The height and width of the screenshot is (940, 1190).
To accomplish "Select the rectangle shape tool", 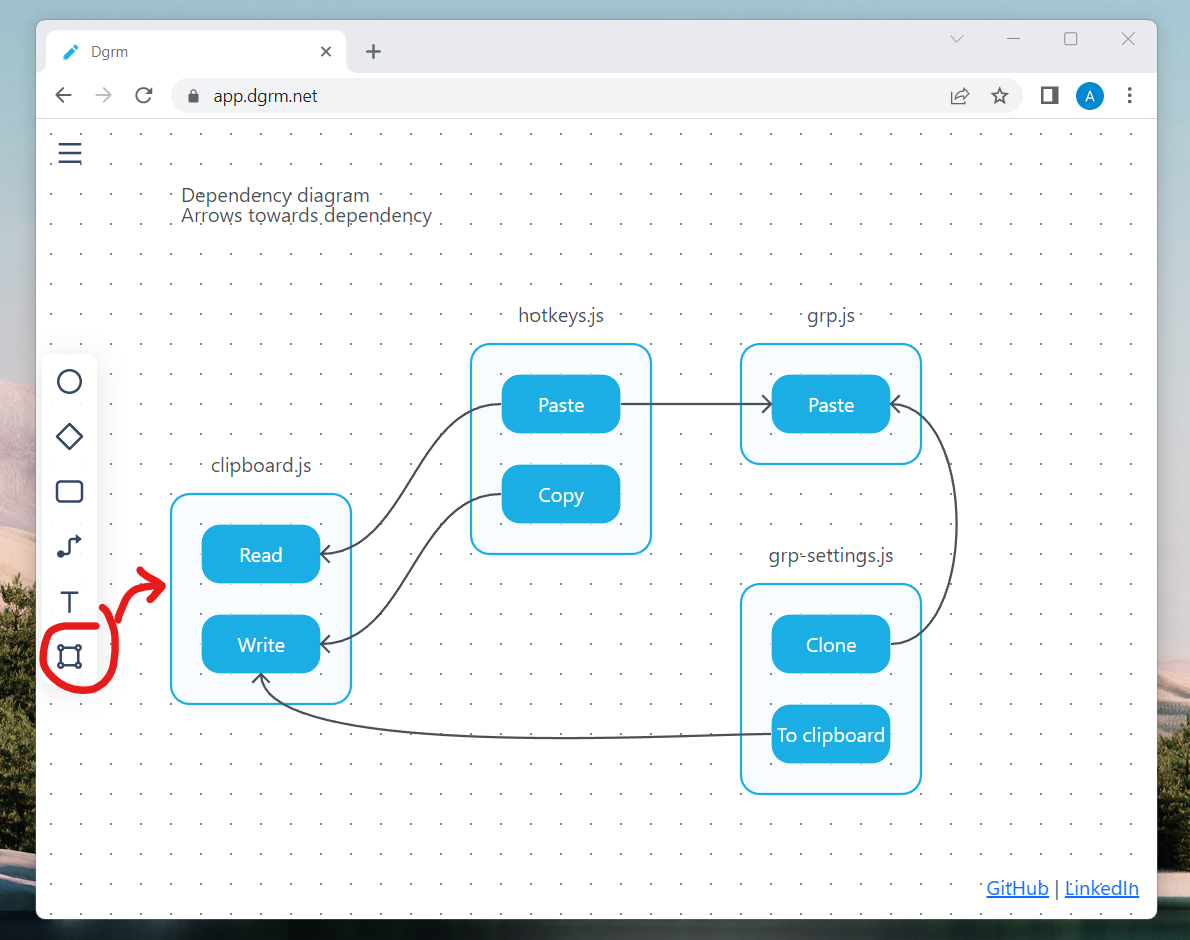I will pos(69,491).
